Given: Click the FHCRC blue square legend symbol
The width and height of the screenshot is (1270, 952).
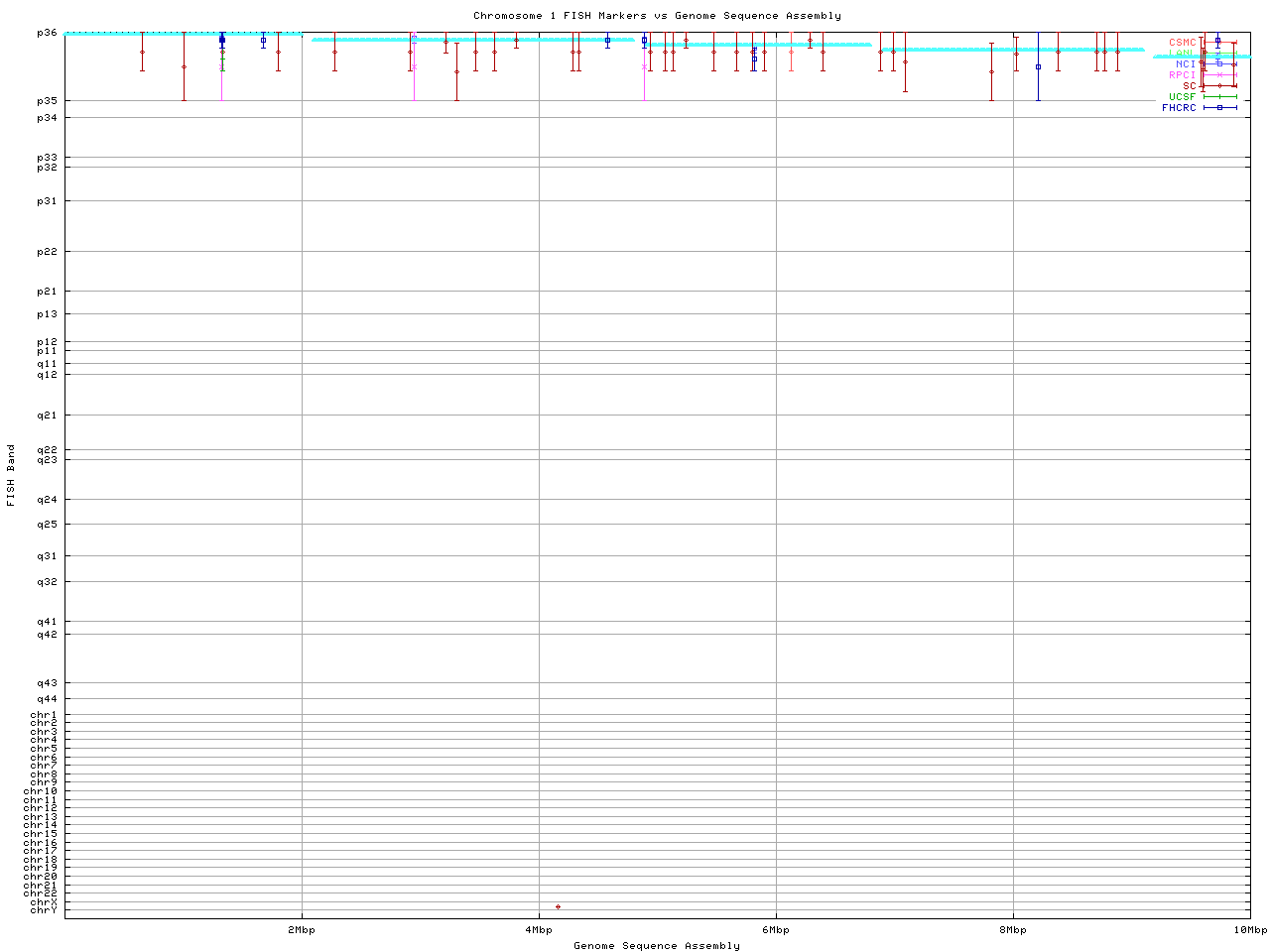Looking at the screenshot, I should coord(1219,107).
